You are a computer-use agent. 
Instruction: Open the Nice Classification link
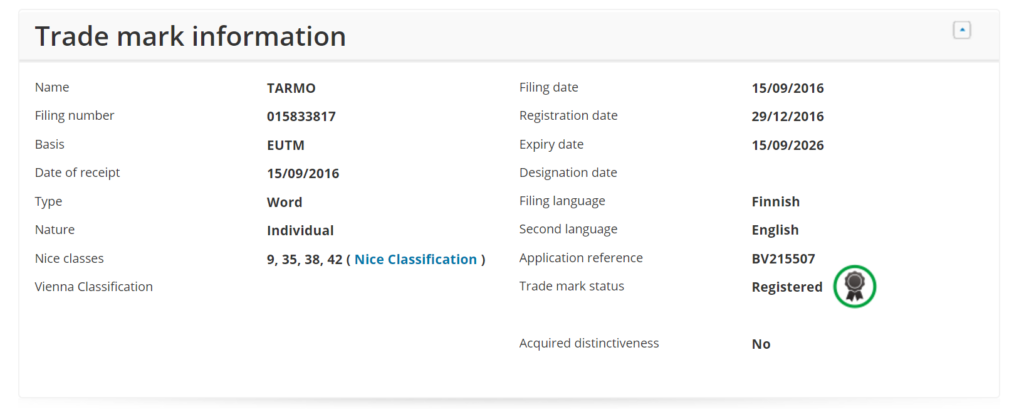(415, 259)
